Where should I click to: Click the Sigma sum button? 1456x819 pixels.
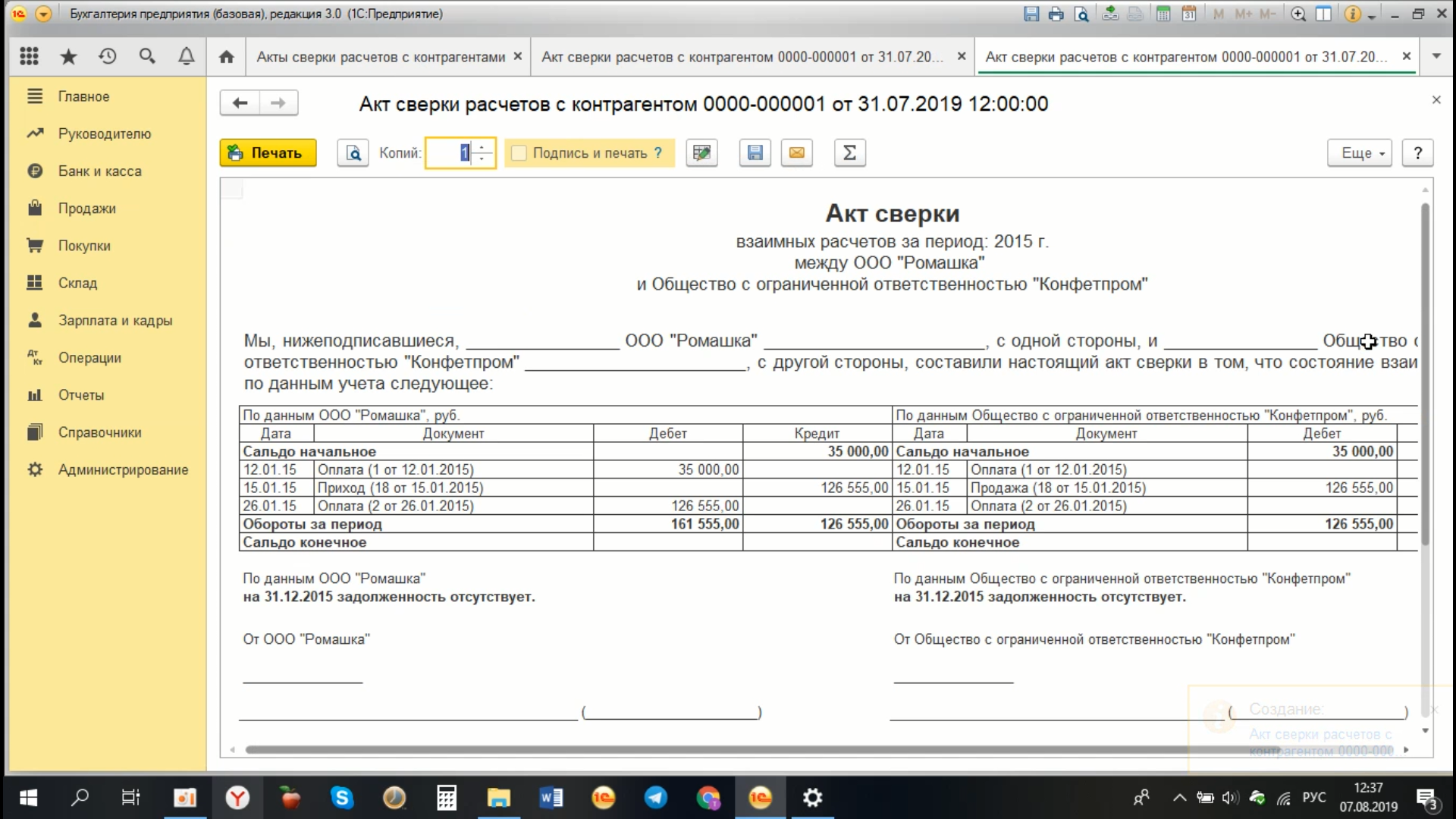click(850, 153)
